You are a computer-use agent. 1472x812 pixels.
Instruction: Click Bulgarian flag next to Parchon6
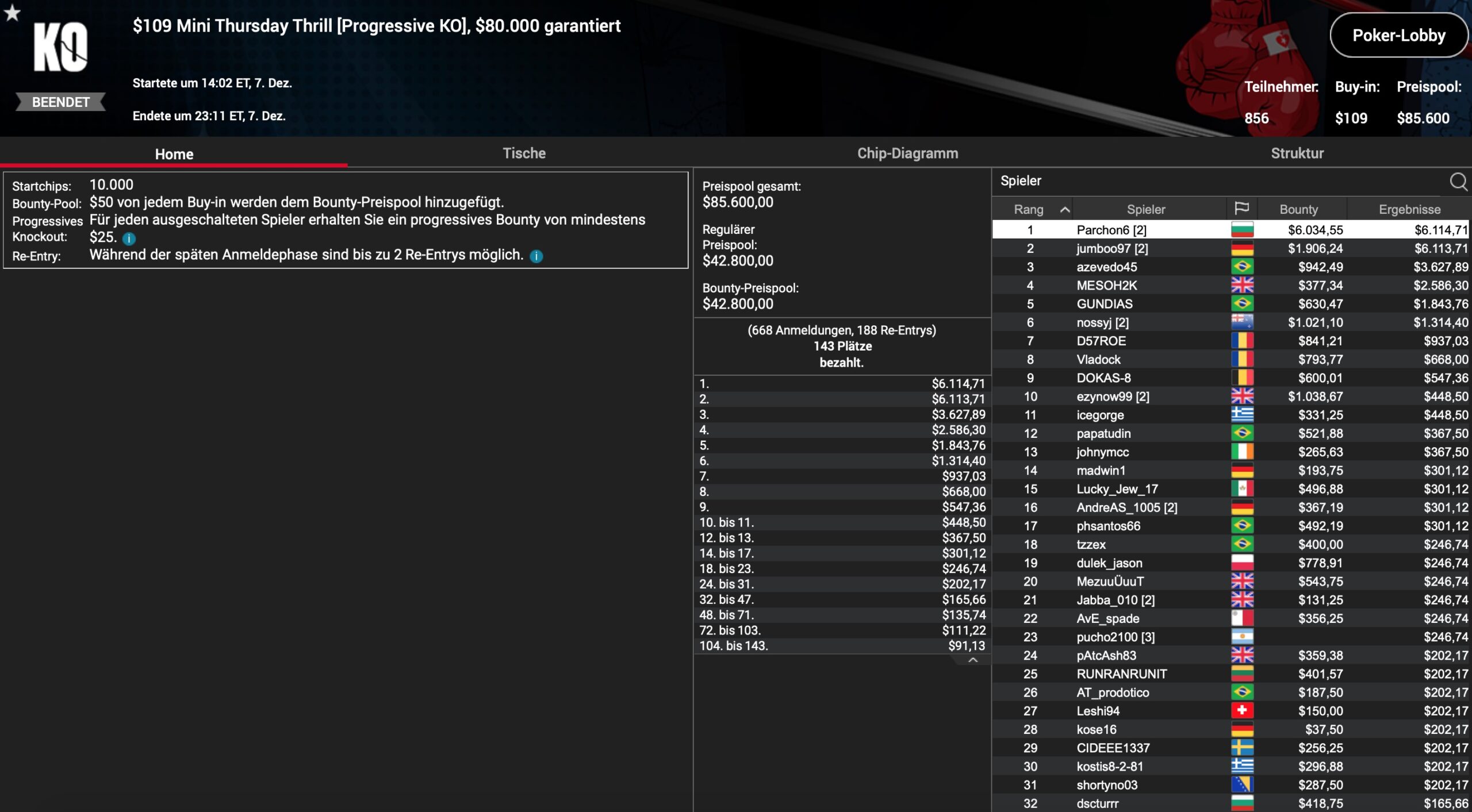[x=1242, y=230]
